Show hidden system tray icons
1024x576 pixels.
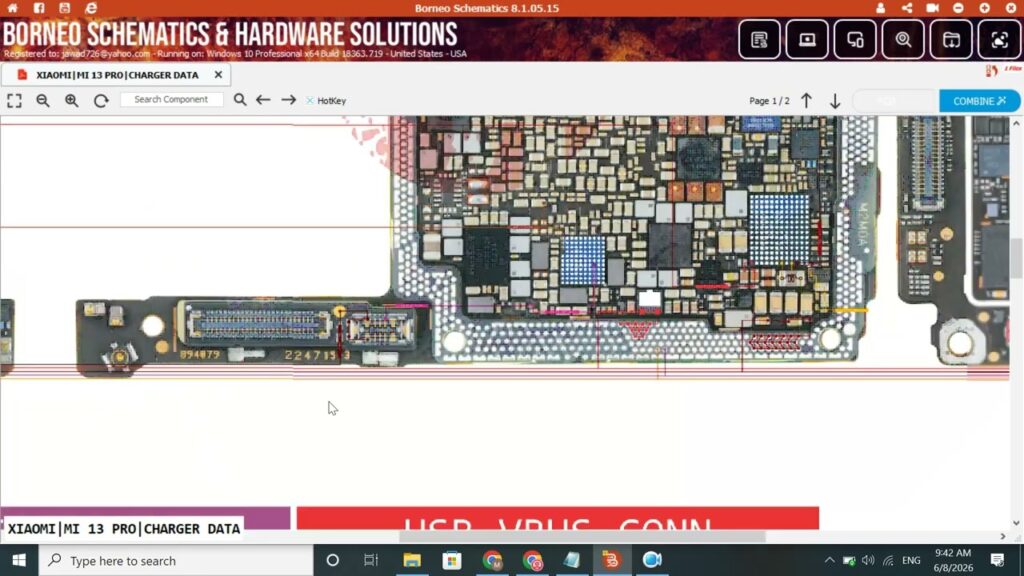click(829, 560)
